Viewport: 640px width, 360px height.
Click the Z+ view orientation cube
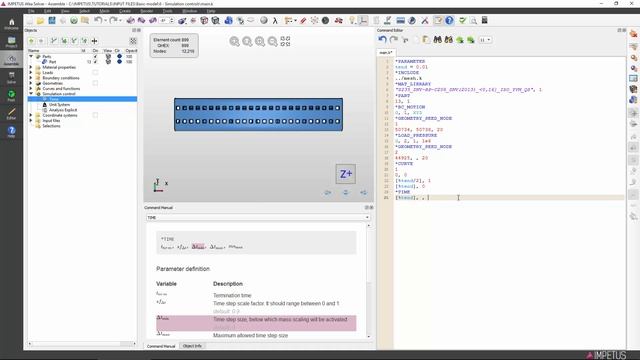[x=345, y=174]
